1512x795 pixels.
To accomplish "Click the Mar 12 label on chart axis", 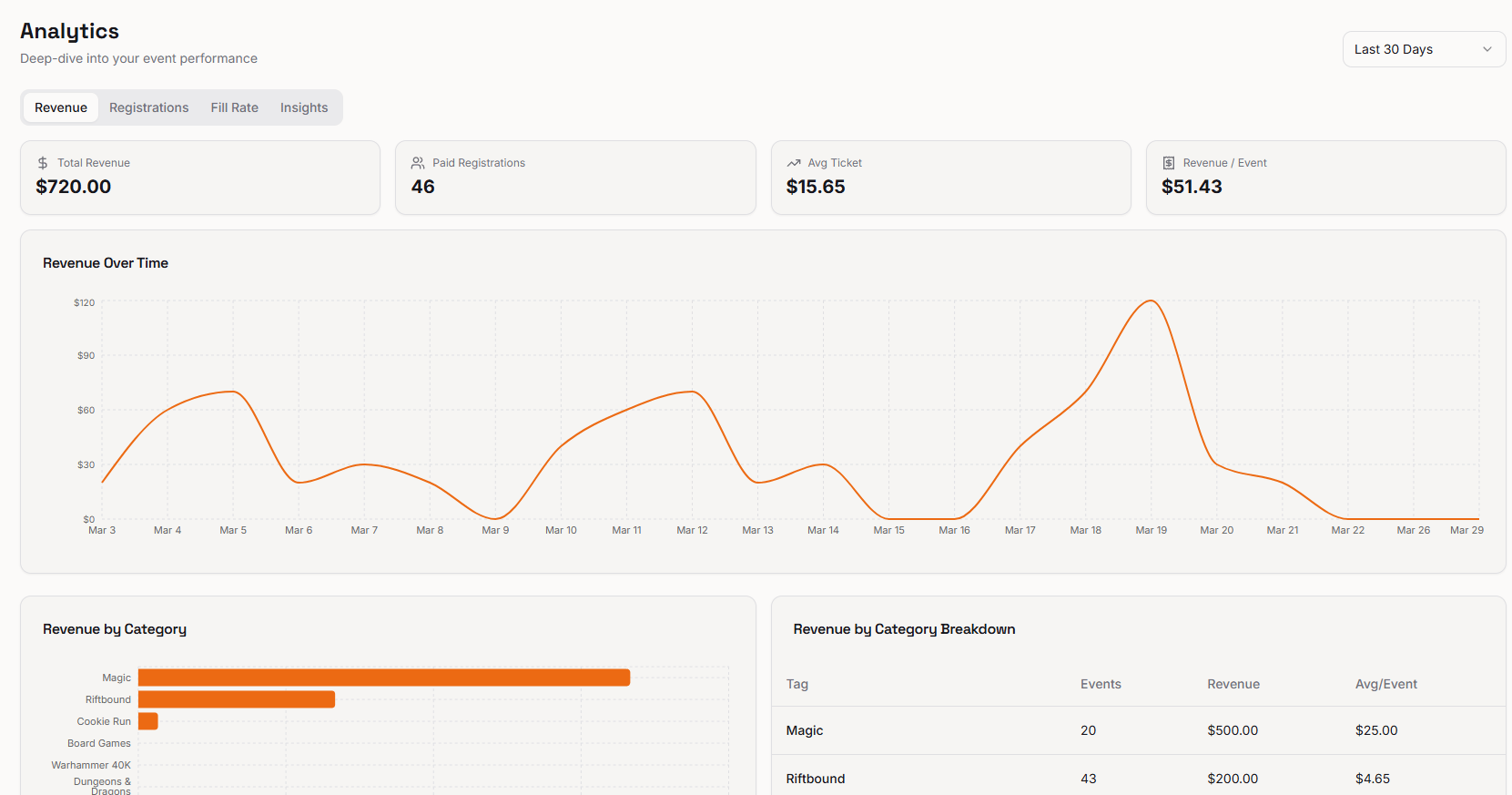I will pos(692,530).
